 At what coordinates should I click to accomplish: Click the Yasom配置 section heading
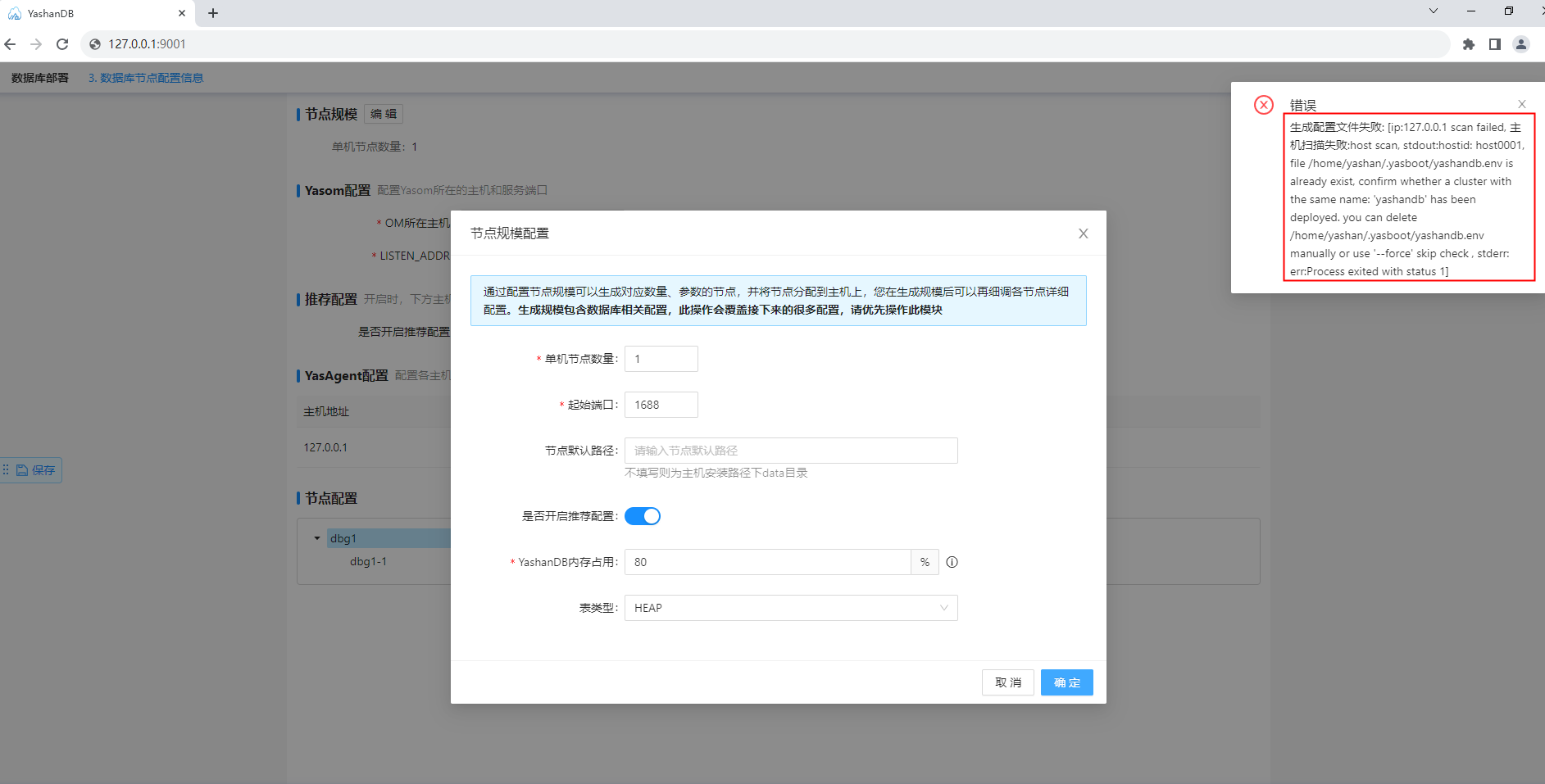tap(337, 190)
